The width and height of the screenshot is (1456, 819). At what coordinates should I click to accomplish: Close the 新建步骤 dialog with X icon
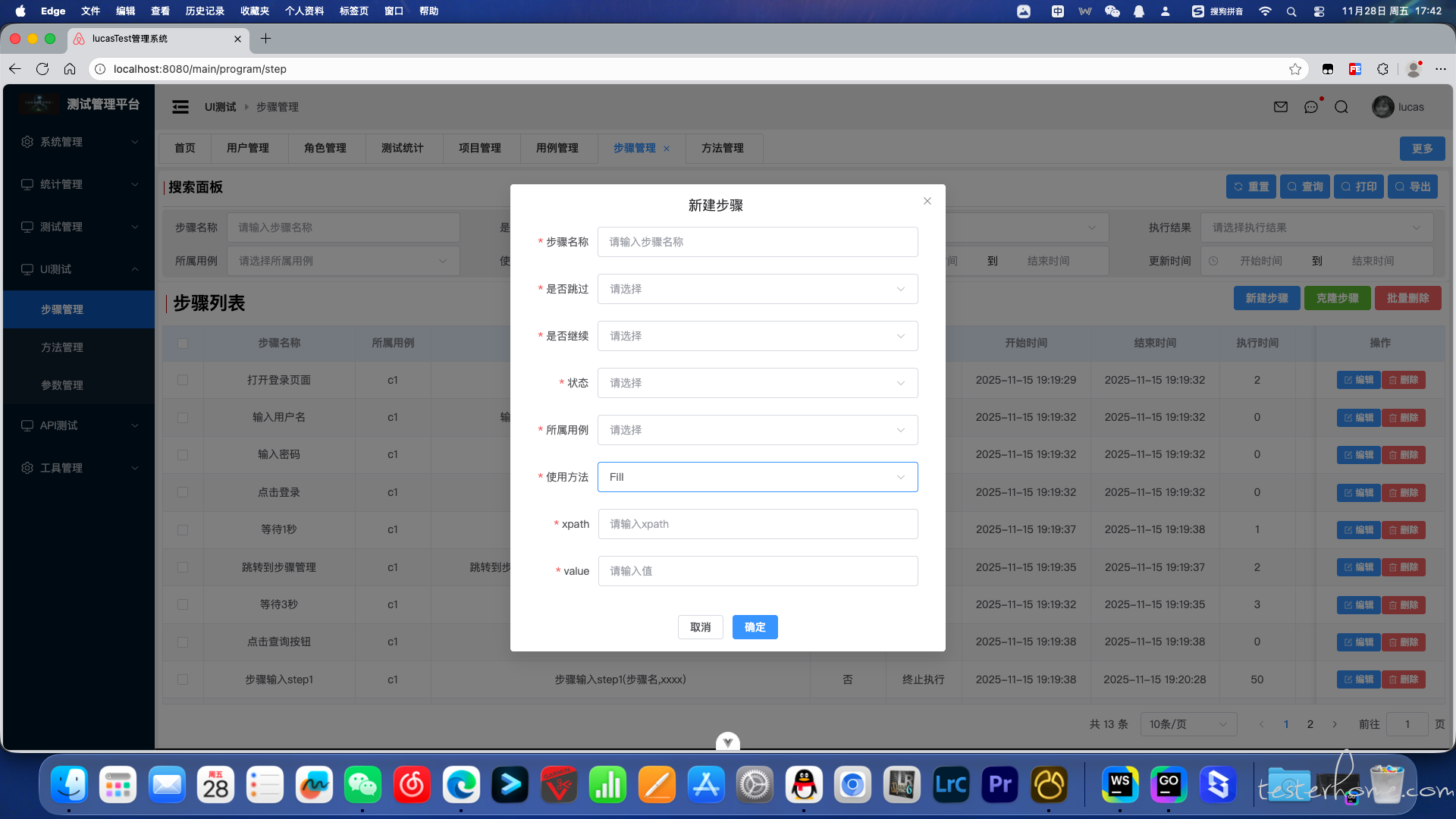coord(927,201)
